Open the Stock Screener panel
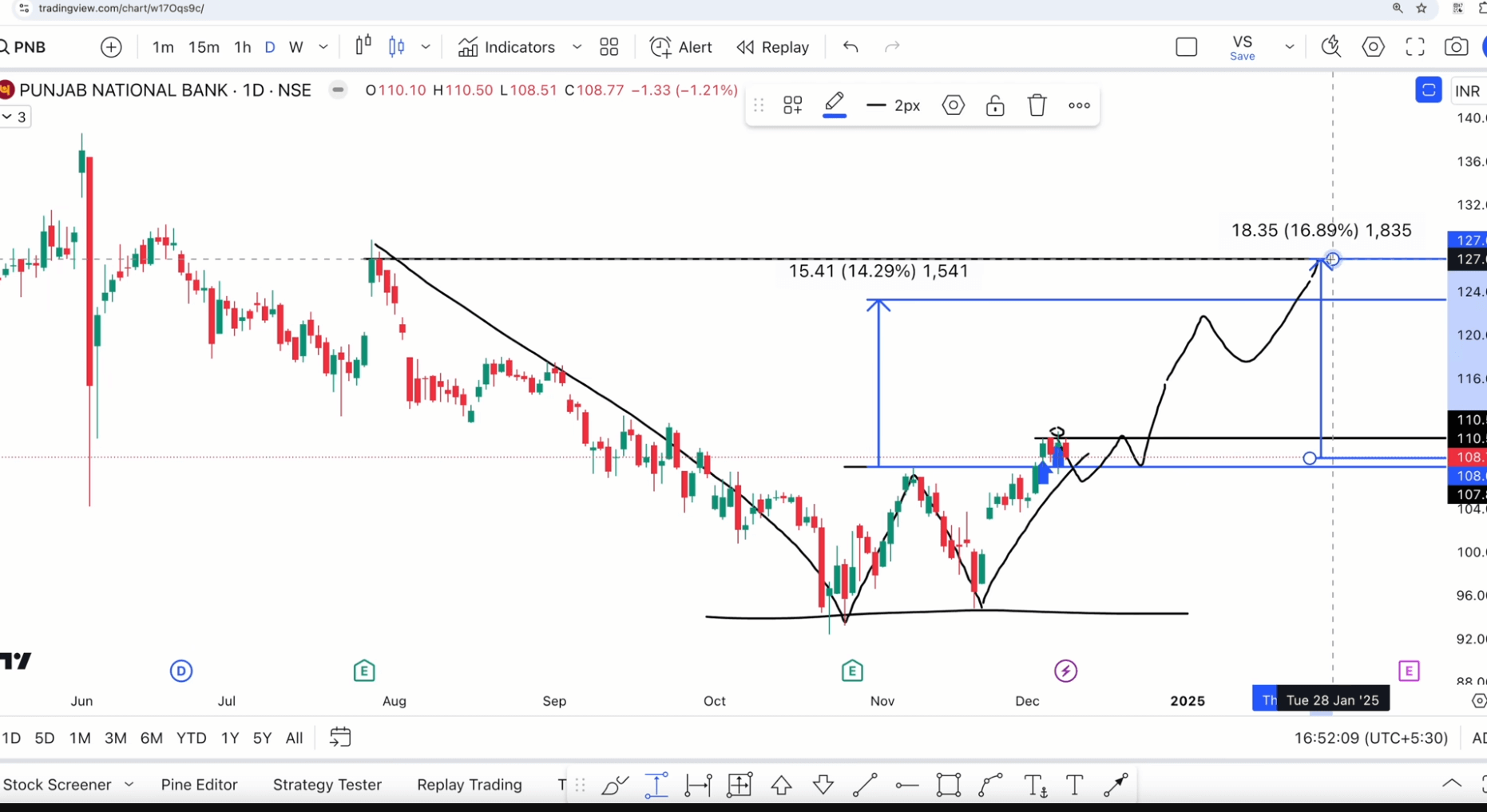This screenshot has height=812, width=1487. (x=57, y=785)
